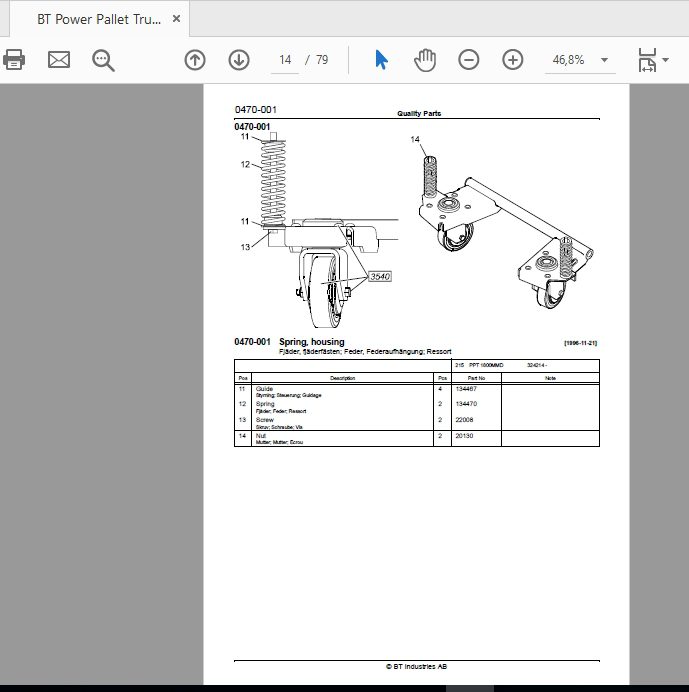The width and height of the screenshot is (689, 692).
Task: Click the 'Pcs' column header
Action: (x=443, y=378)
